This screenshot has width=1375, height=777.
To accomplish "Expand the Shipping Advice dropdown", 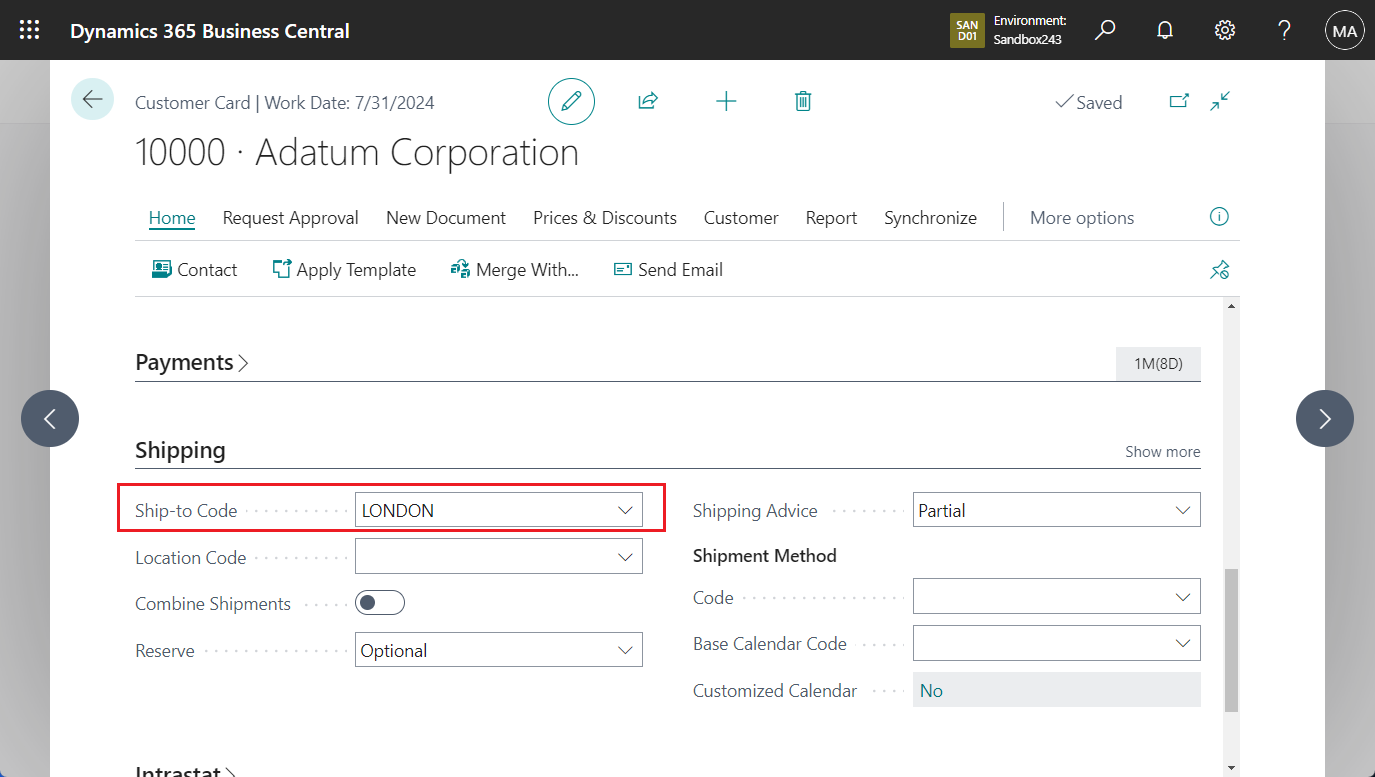I will click(x=1184, y=509).
